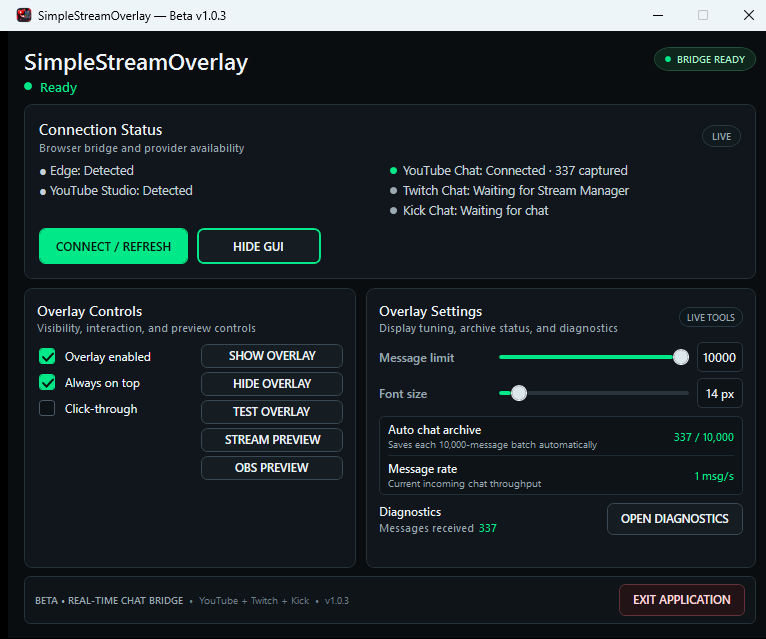This screenshot has height=639, width=766.
Task: Click the HIDE OVERLAY button
Action: point(272,384)
